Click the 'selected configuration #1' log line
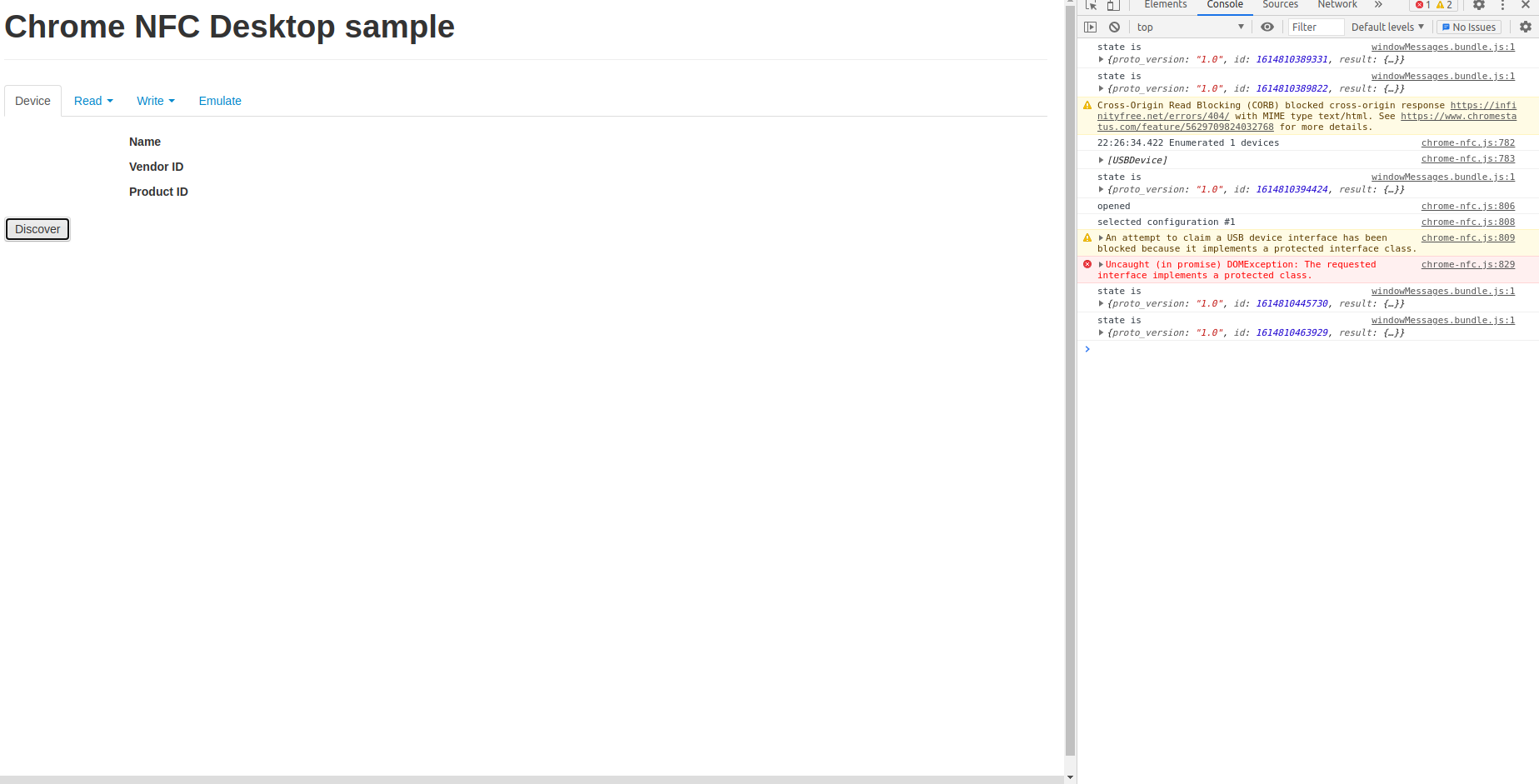Screen dimensions: 1539x784 point(1167,222)
